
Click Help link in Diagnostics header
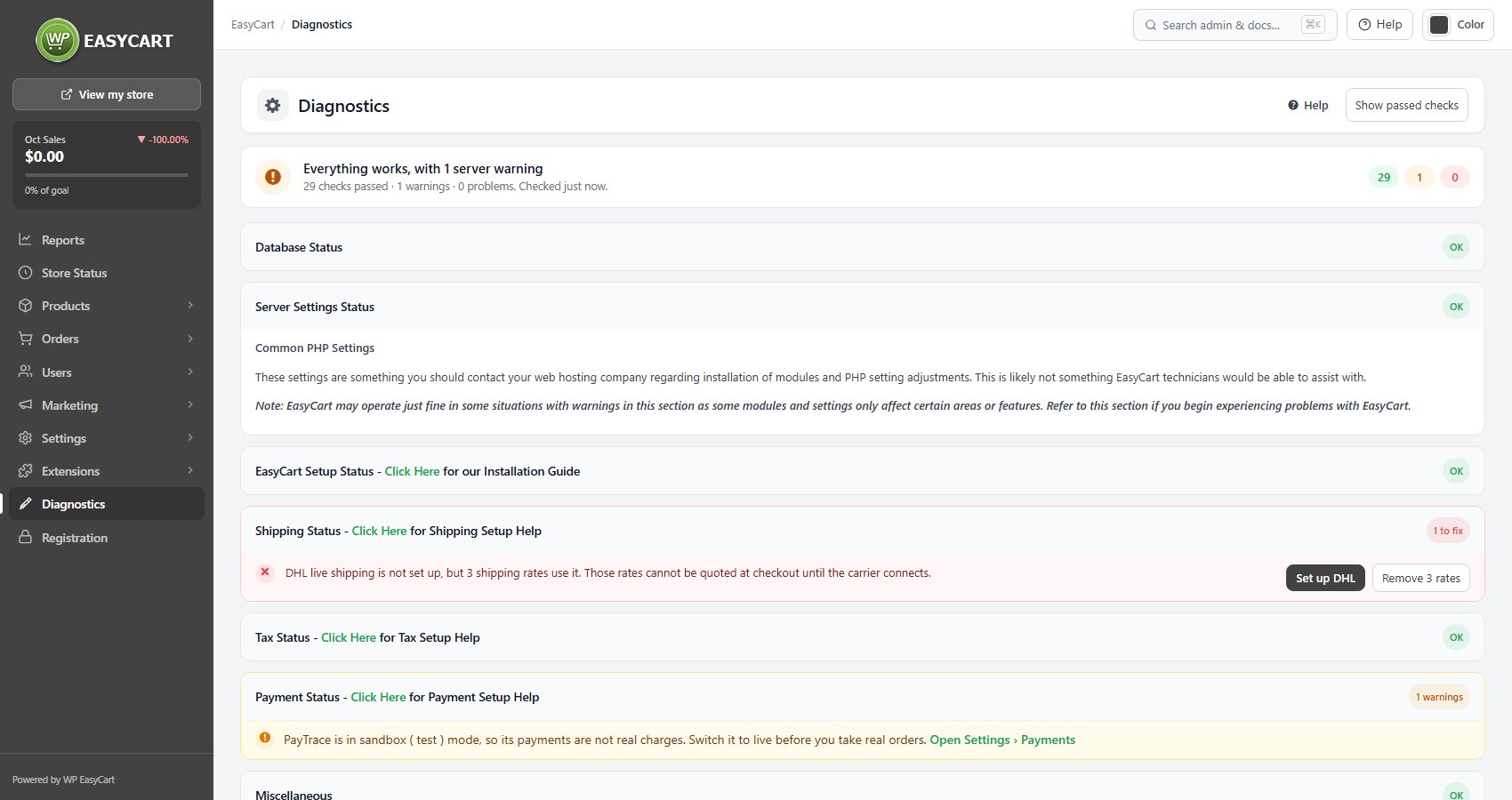pos(1307,105)
